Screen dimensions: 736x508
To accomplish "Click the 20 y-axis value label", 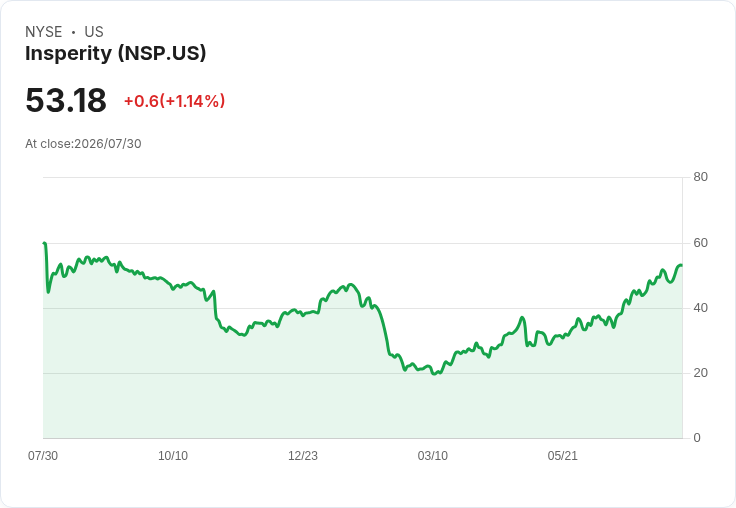I will (x=700, y=373).
